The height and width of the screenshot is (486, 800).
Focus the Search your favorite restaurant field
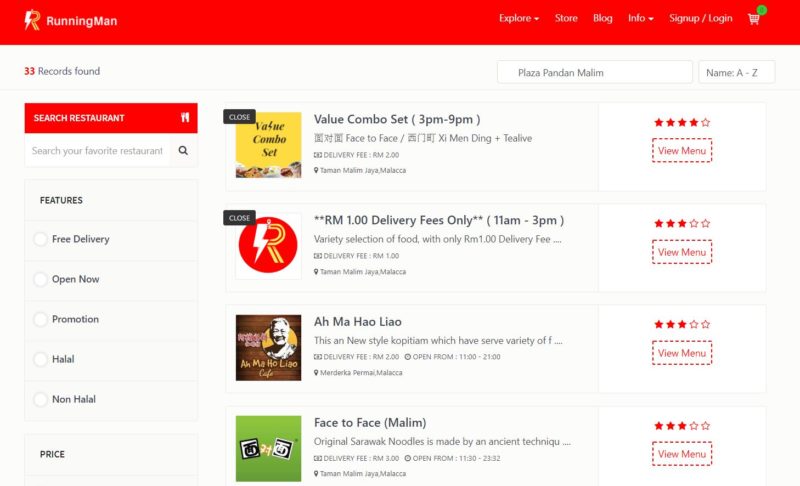pos(97,150)
